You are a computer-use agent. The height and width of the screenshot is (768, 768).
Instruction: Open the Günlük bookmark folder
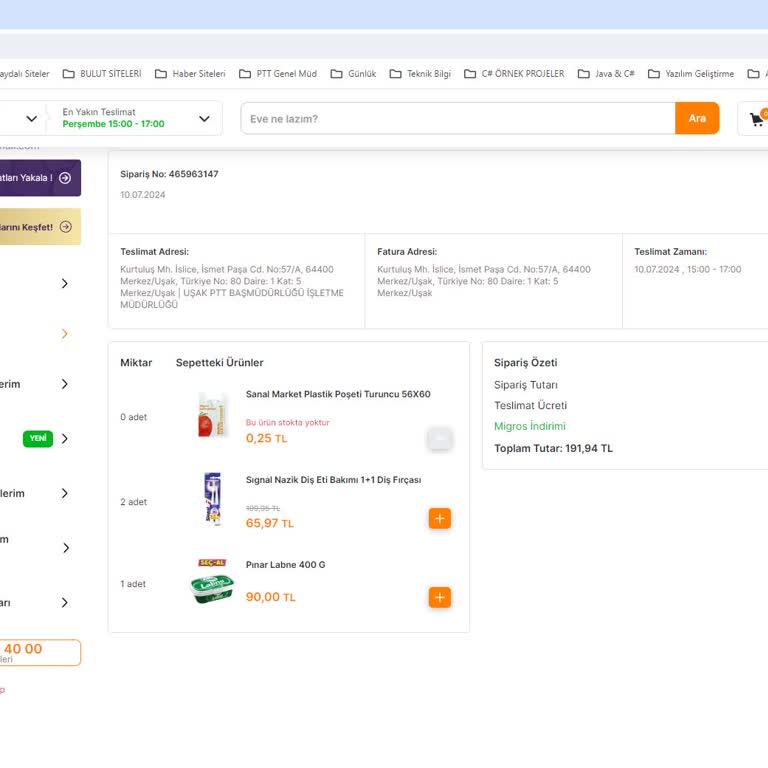pyautogui.click(x=353, y=73)
